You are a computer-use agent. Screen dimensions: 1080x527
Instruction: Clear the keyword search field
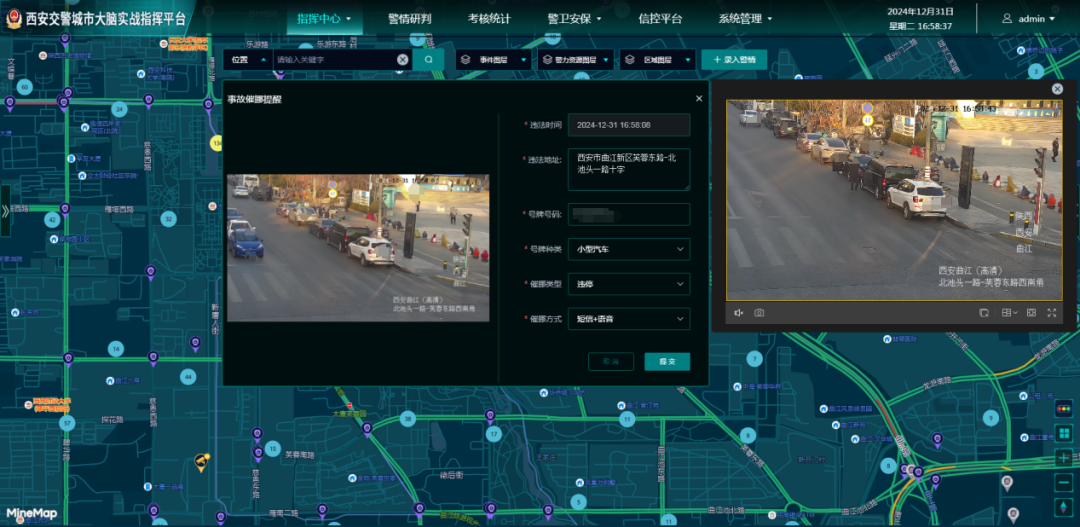[x=402, y=60]
